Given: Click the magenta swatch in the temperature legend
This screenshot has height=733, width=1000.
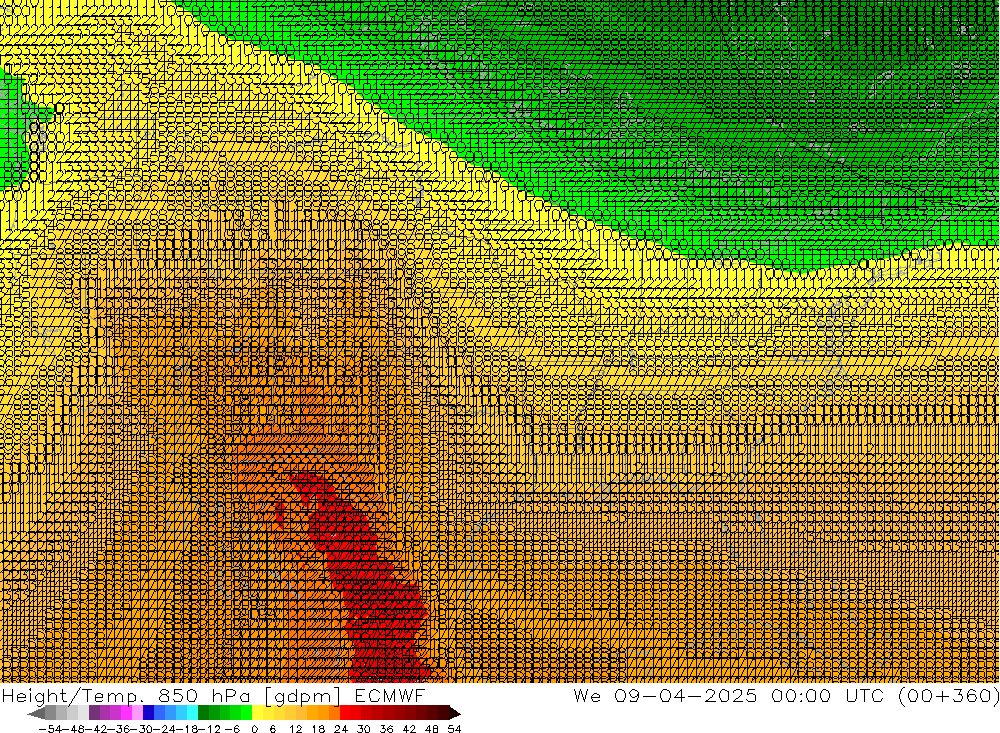Looking at the screenshot, I should click(126, 713).
